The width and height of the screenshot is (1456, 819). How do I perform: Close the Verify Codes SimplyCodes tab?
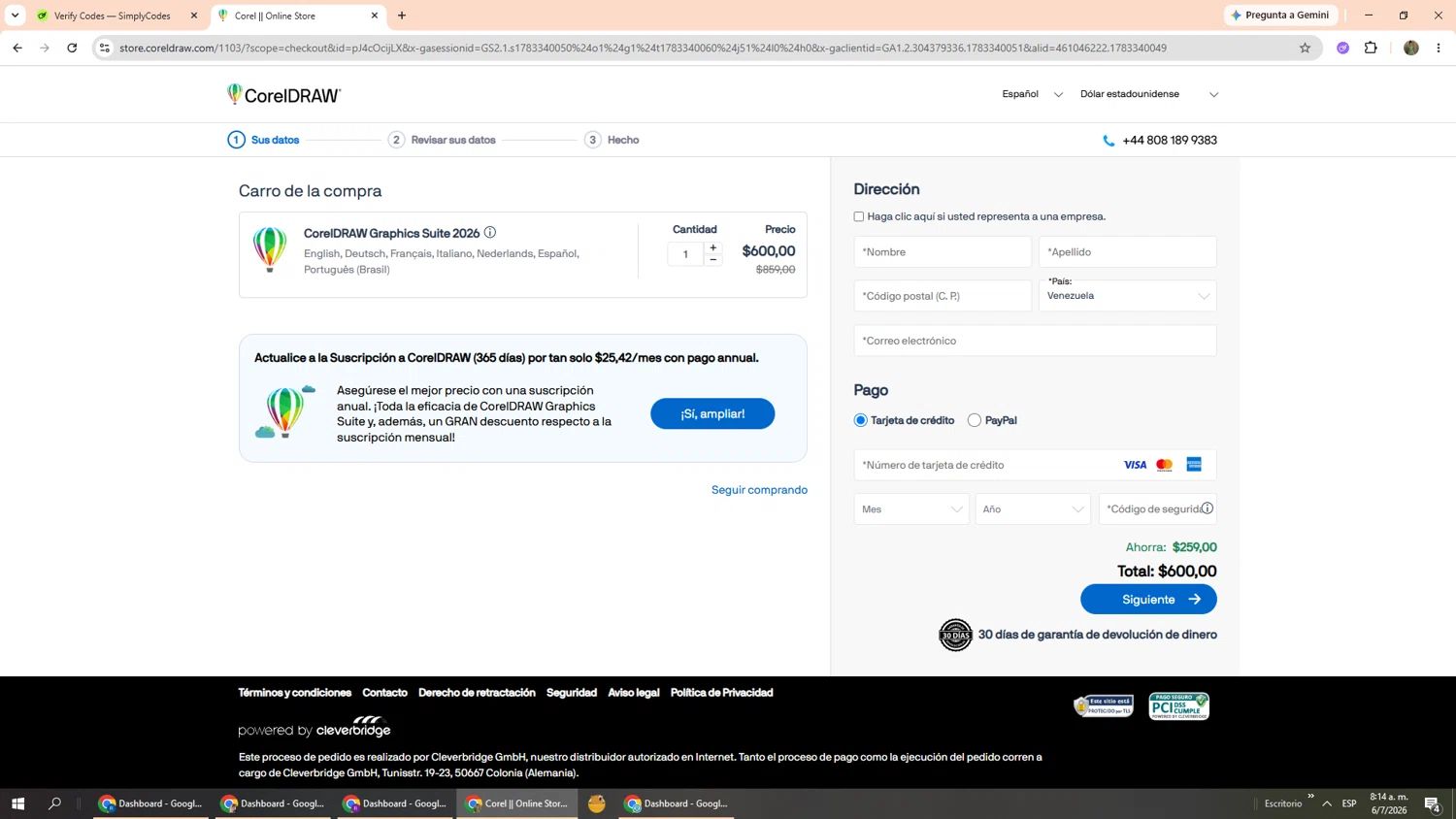pos(194,16)
